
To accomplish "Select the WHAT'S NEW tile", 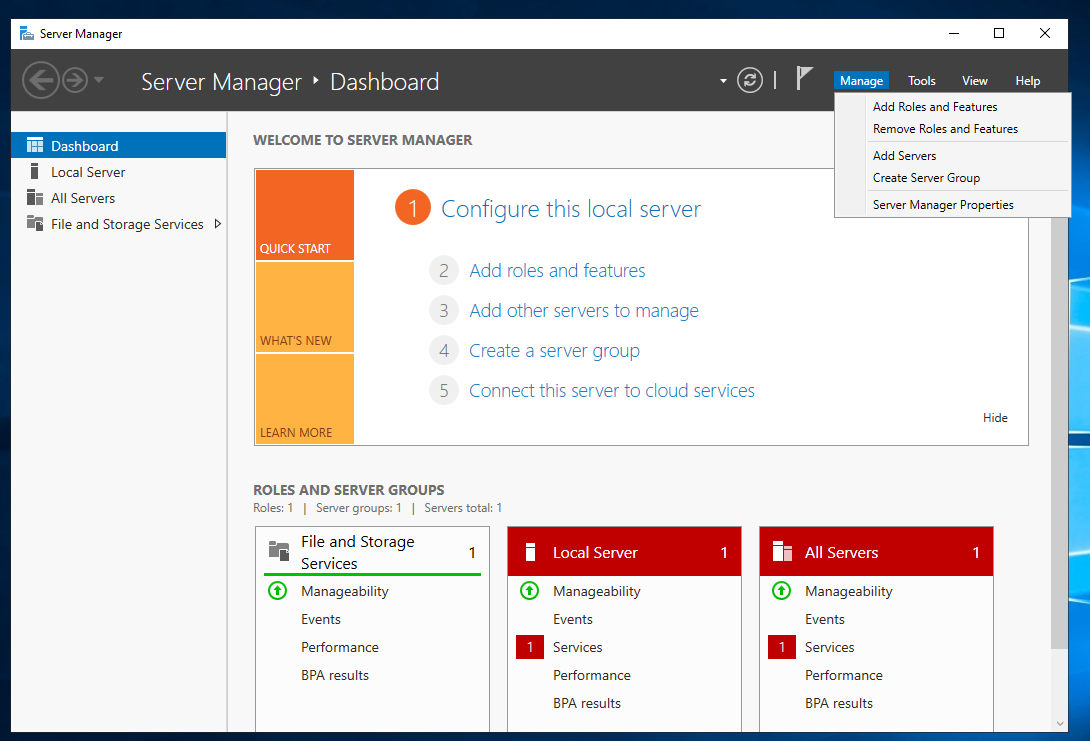I will coord(304,307).
